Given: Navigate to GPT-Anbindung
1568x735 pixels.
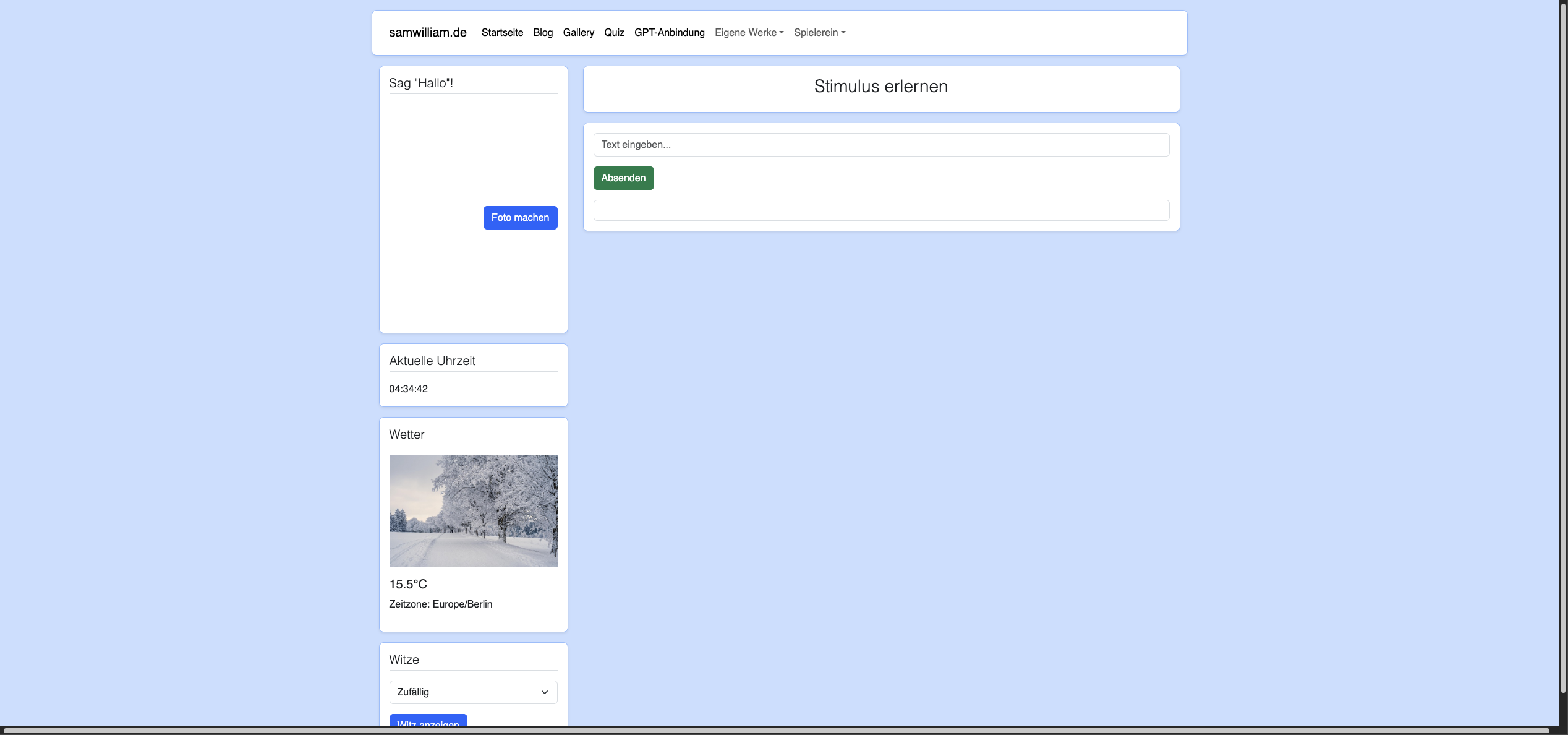Looking at the screenshot, I should tap(669, 32).
